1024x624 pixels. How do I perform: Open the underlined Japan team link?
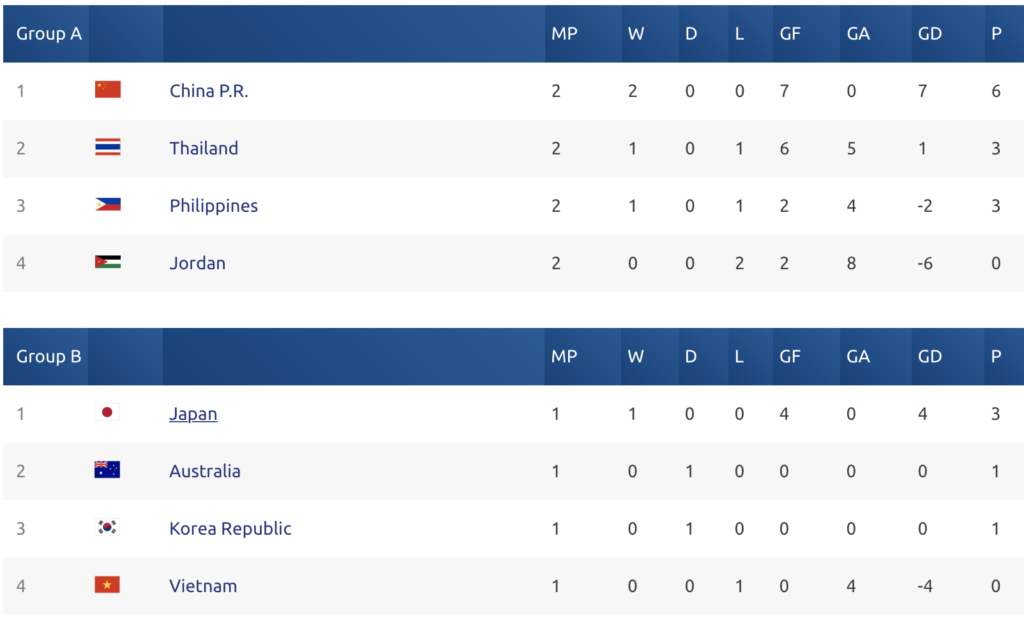pyautogui.click(x=193, y=414)
